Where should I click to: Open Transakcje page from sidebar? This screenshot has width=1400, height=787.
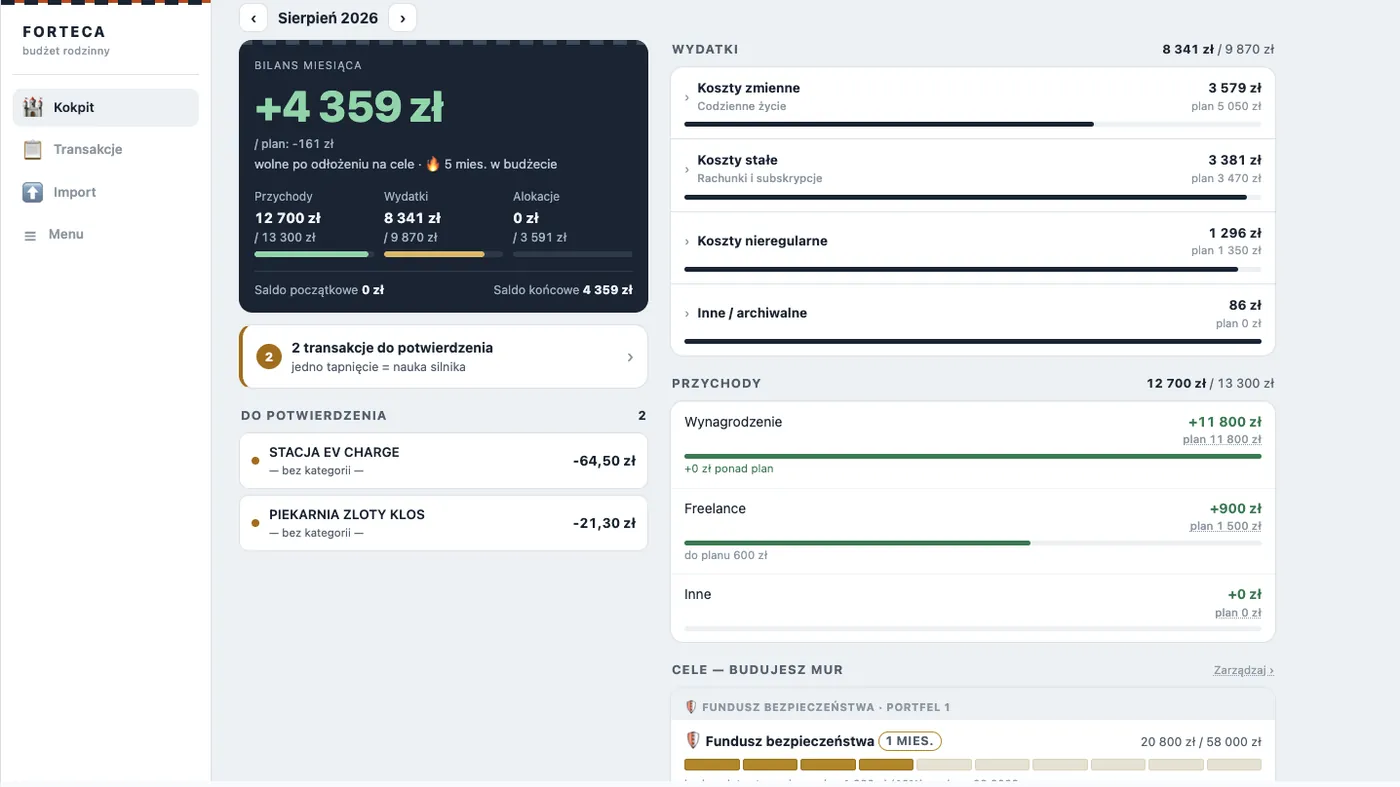click(x=106, y=149)
